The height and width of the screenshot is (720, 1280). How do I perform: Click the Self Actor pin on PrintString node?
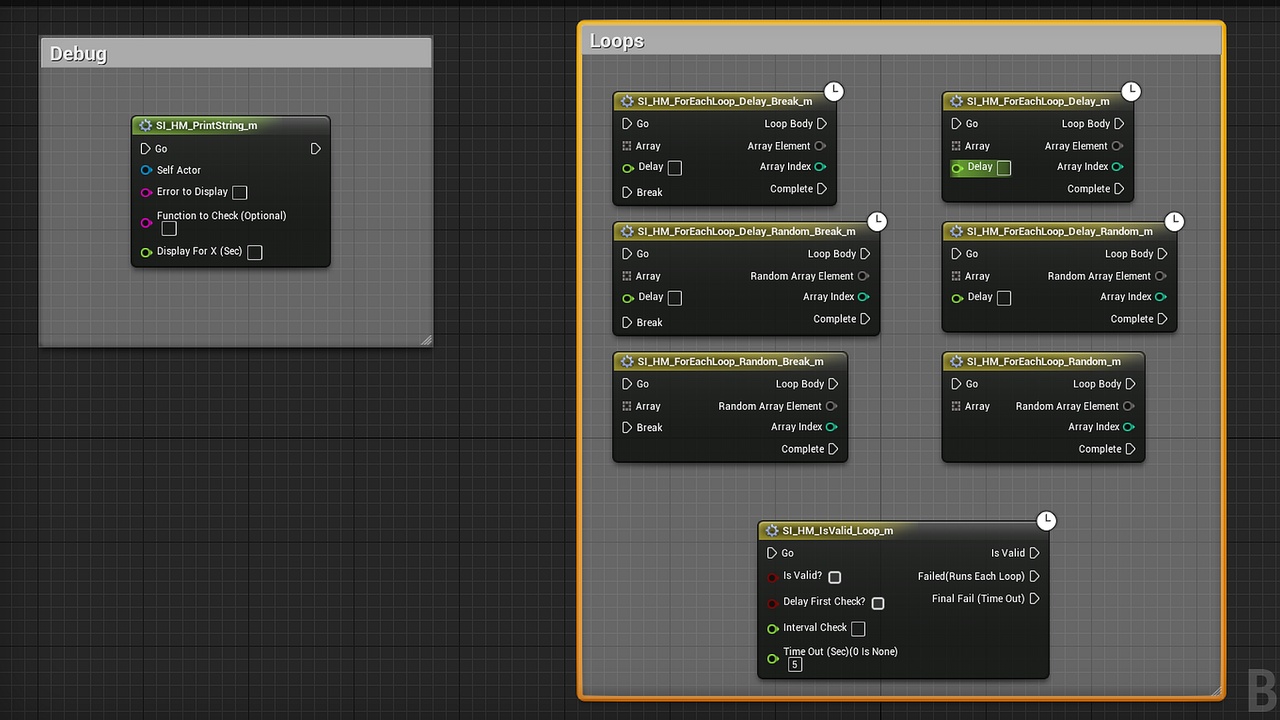tap(147, 170)
